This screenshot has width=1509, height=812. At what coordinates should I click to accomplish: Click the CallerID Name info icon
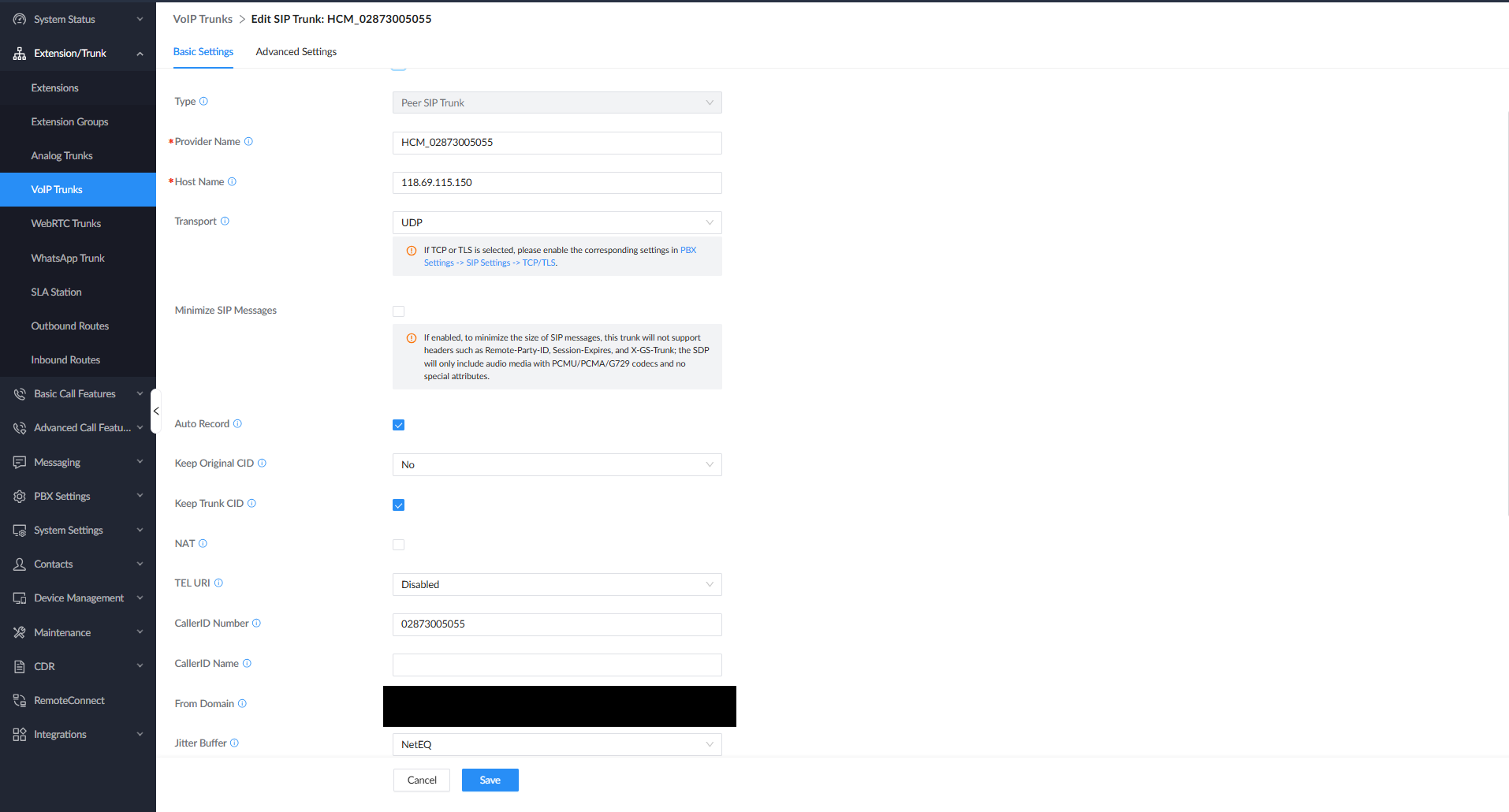247,663
